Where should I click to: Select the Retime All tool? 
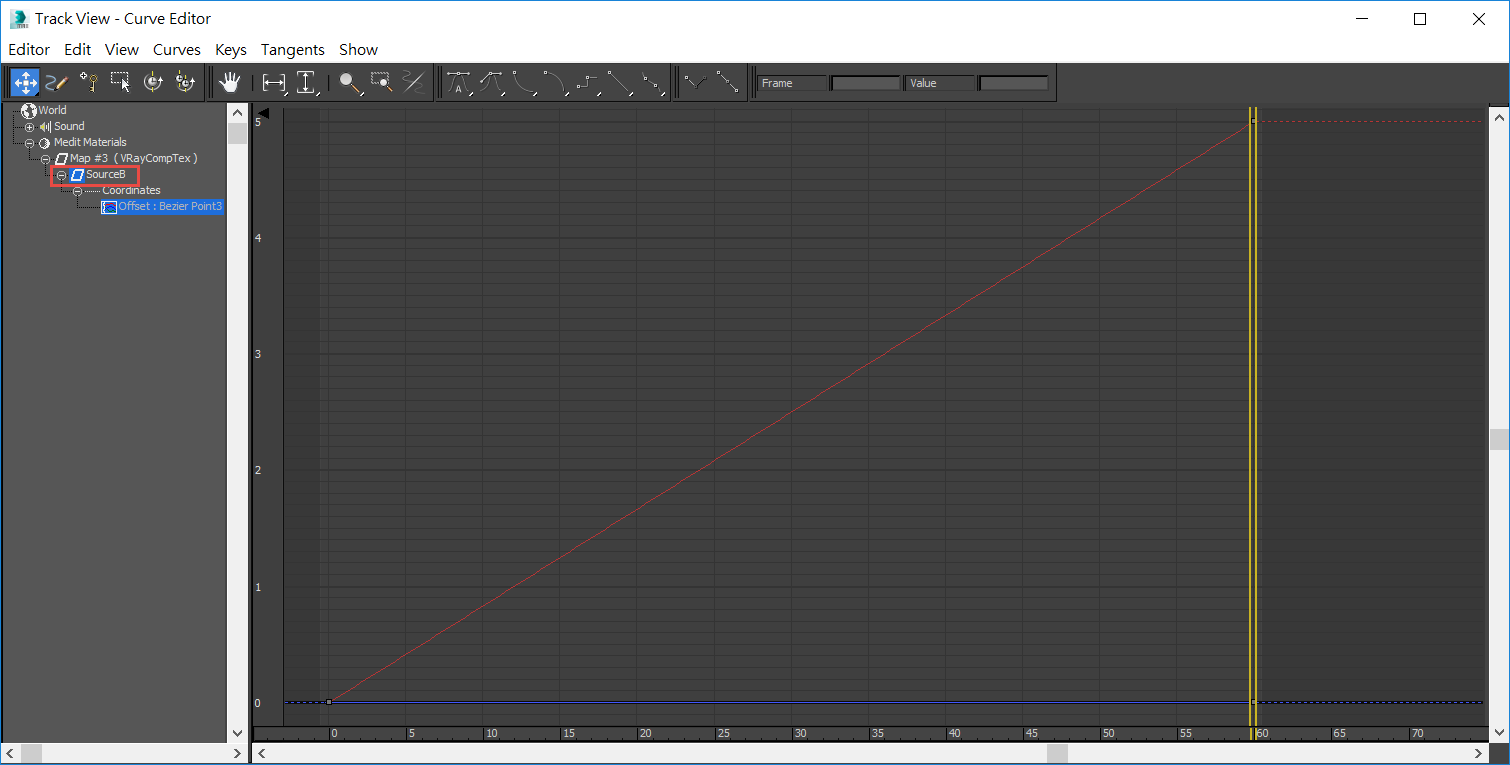(x=185, y=83)
